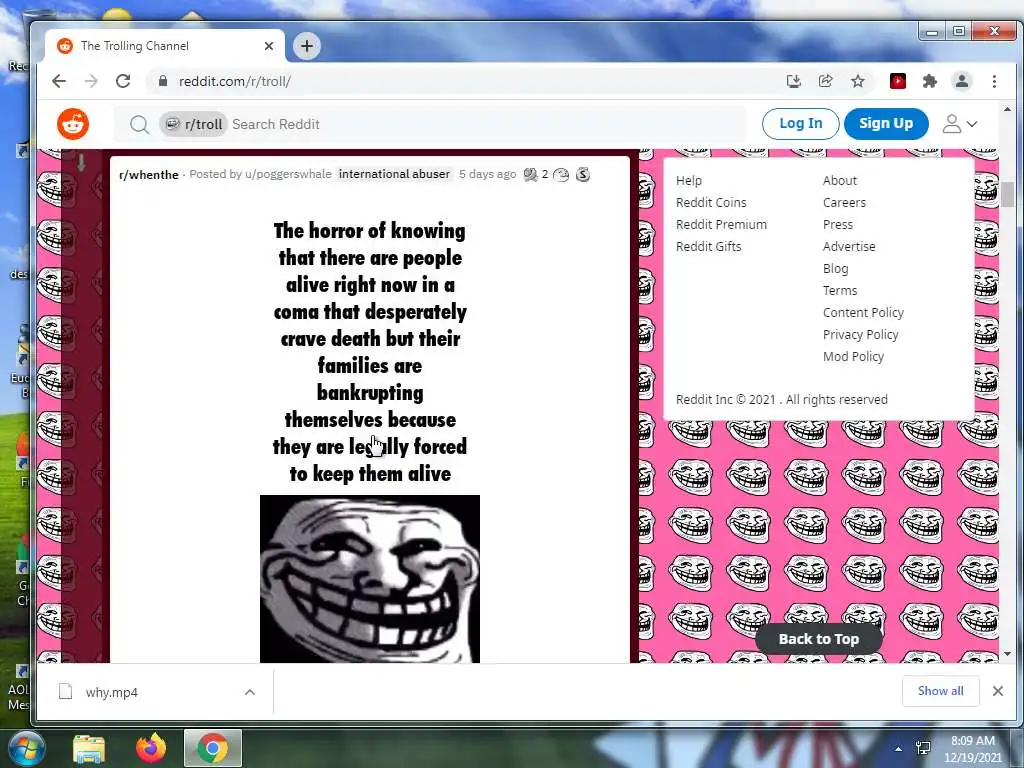This screenshot has height=768, width=1024.
Task: Show hidden system tray icons
Action: point(898,748)
